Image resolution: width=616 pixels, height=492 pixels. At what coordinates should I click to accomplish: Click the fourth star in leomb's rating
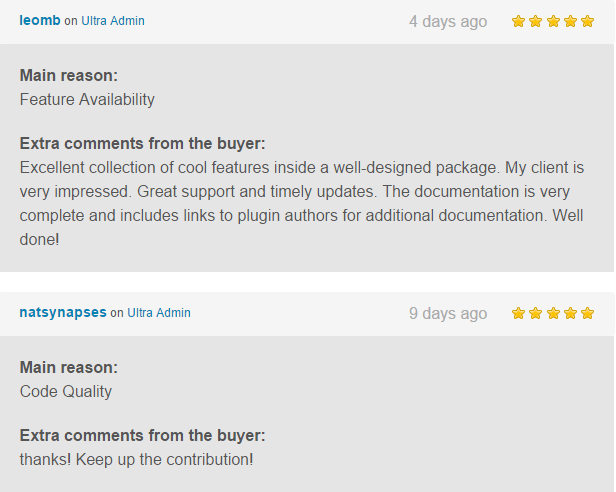click(x=570, y=21)
